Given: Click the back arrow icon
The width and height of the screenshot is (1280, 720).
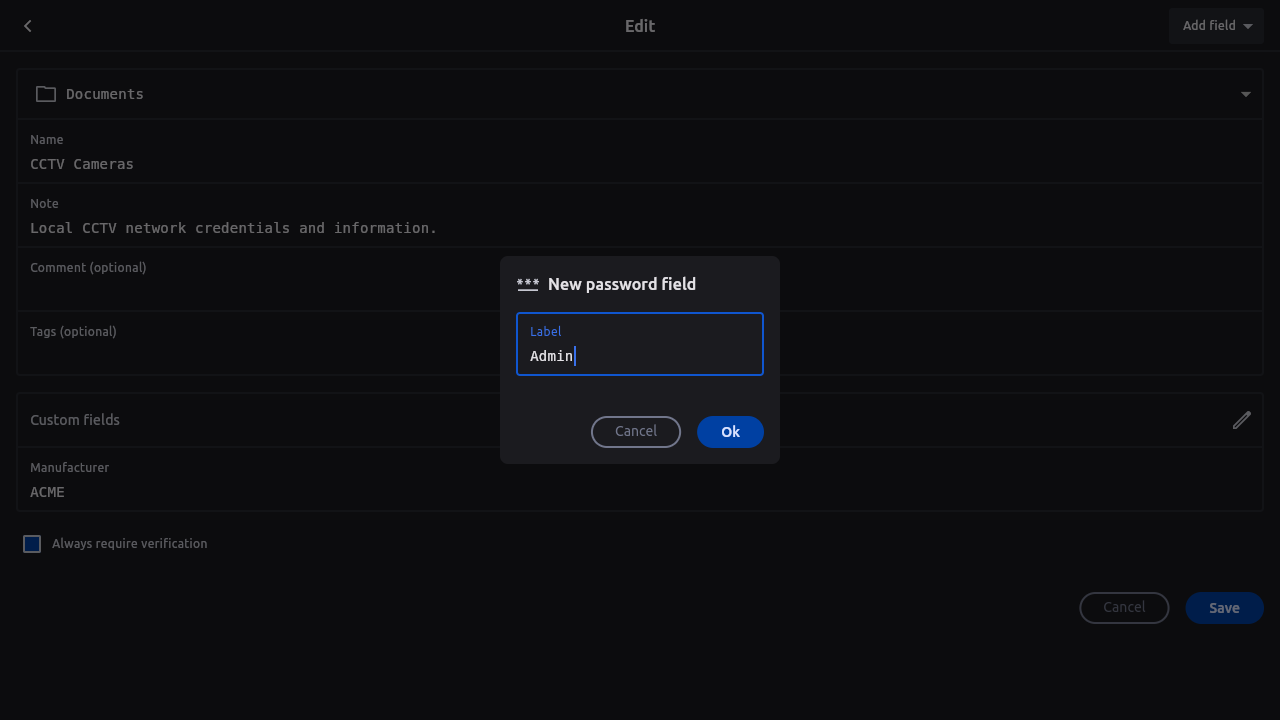Looking at the screenshot, I should [28, 26].
